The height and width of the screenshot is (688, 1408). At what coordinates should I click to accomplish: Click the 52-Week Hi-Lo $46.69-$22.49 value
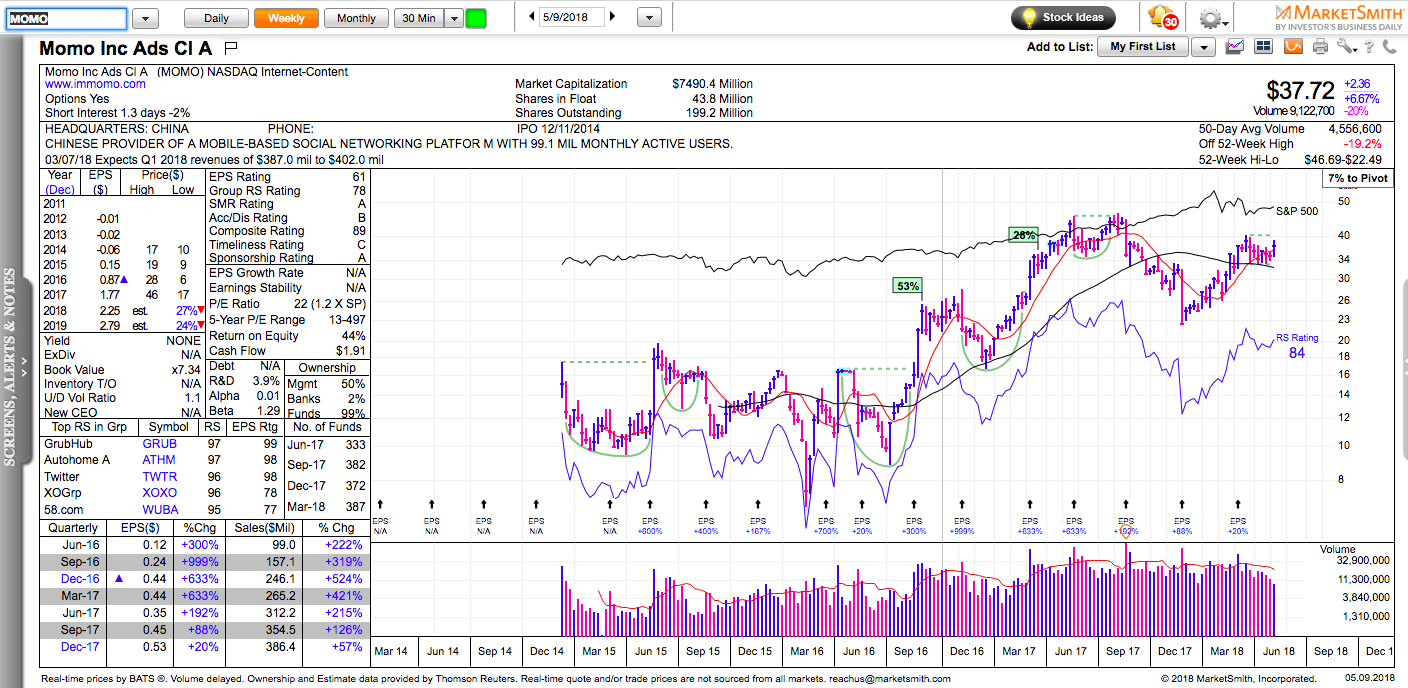point(1341,160)
